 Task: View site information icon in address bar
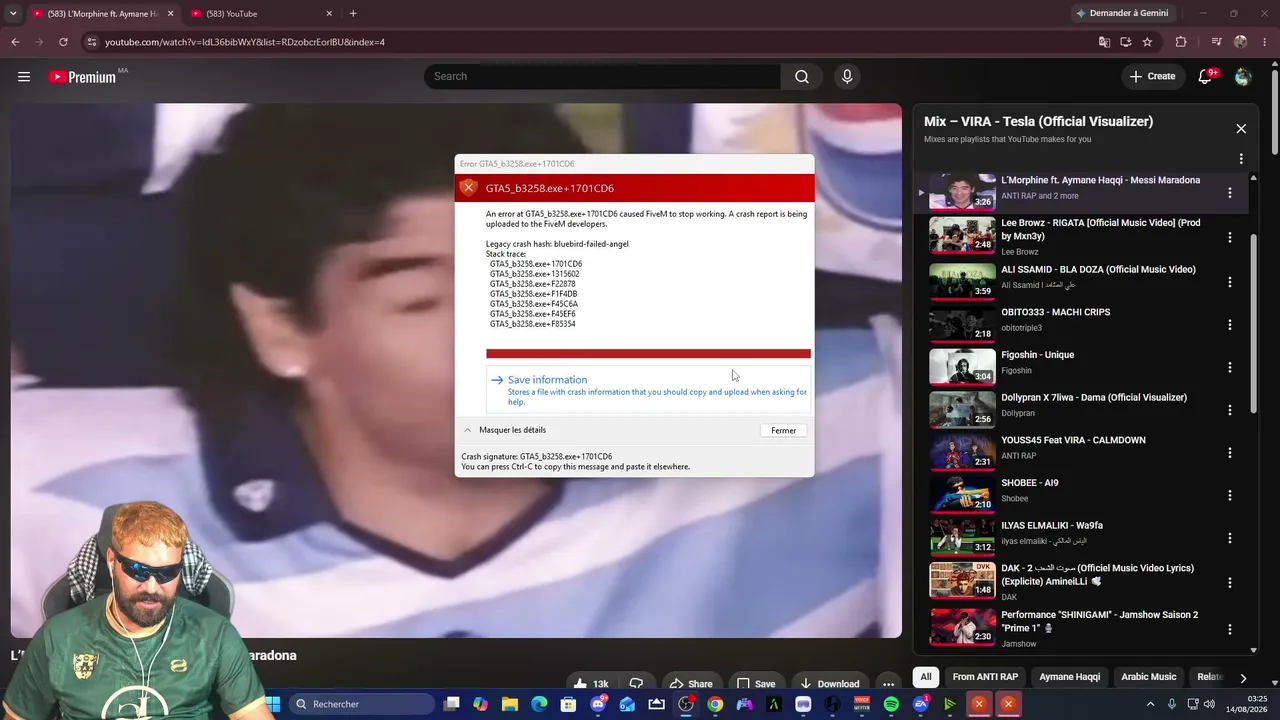[x=92, y=42]
